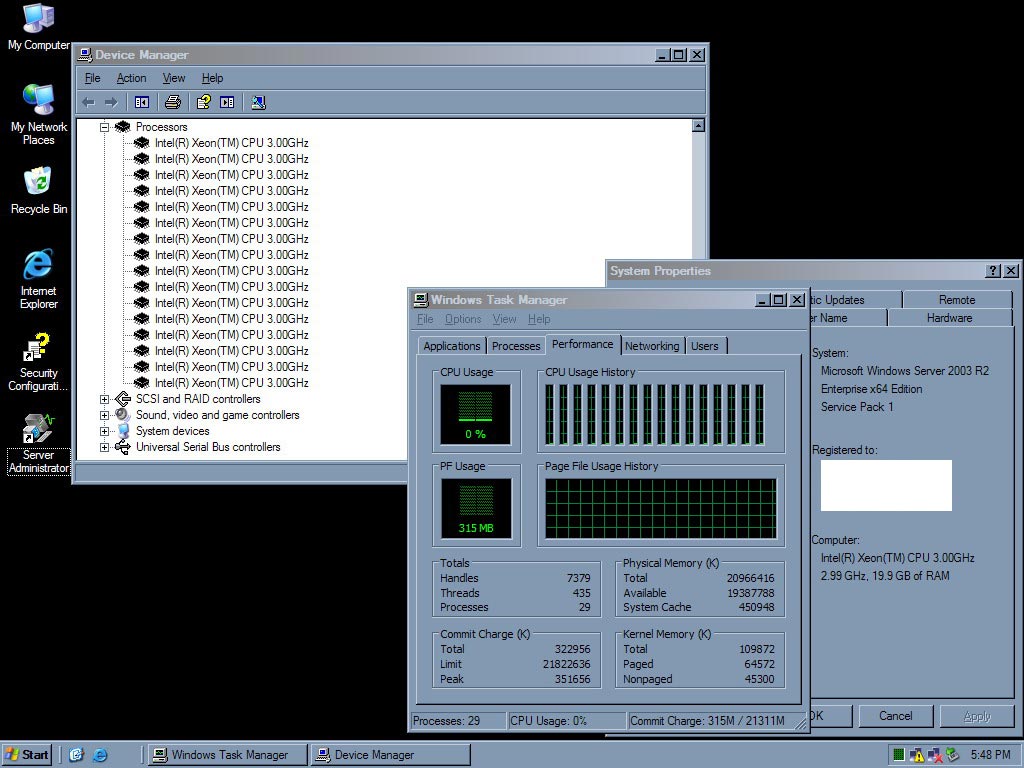Launch Internet Explorer from the quick launch bar
Viewport: 1024px width, 768px height.
100,755
